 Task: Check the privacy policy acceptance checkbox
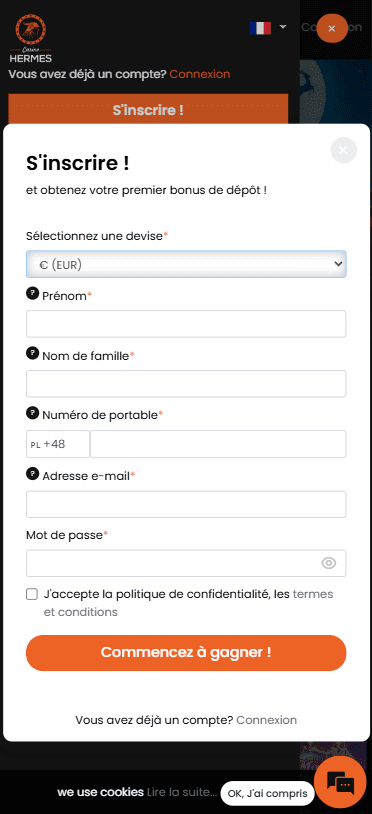click(x=32, y=594)
